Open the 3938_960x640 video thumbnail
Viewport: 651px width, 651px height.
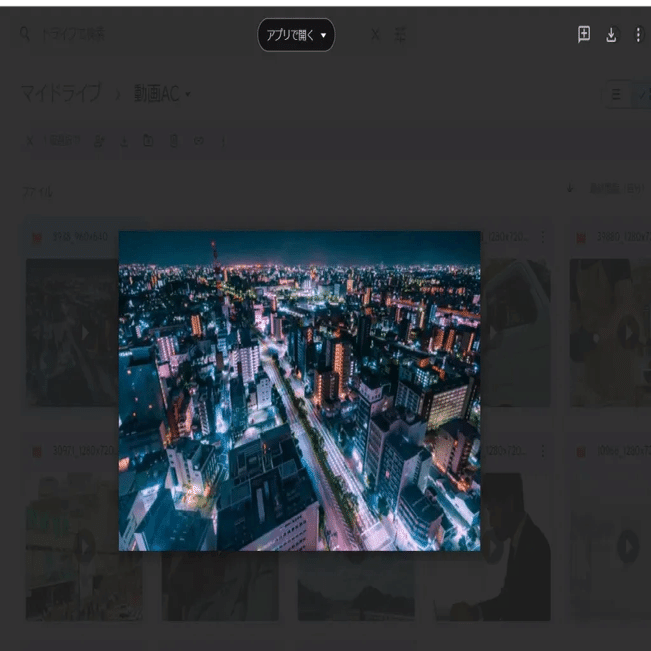pyautogui.click(x=72, y=333)
